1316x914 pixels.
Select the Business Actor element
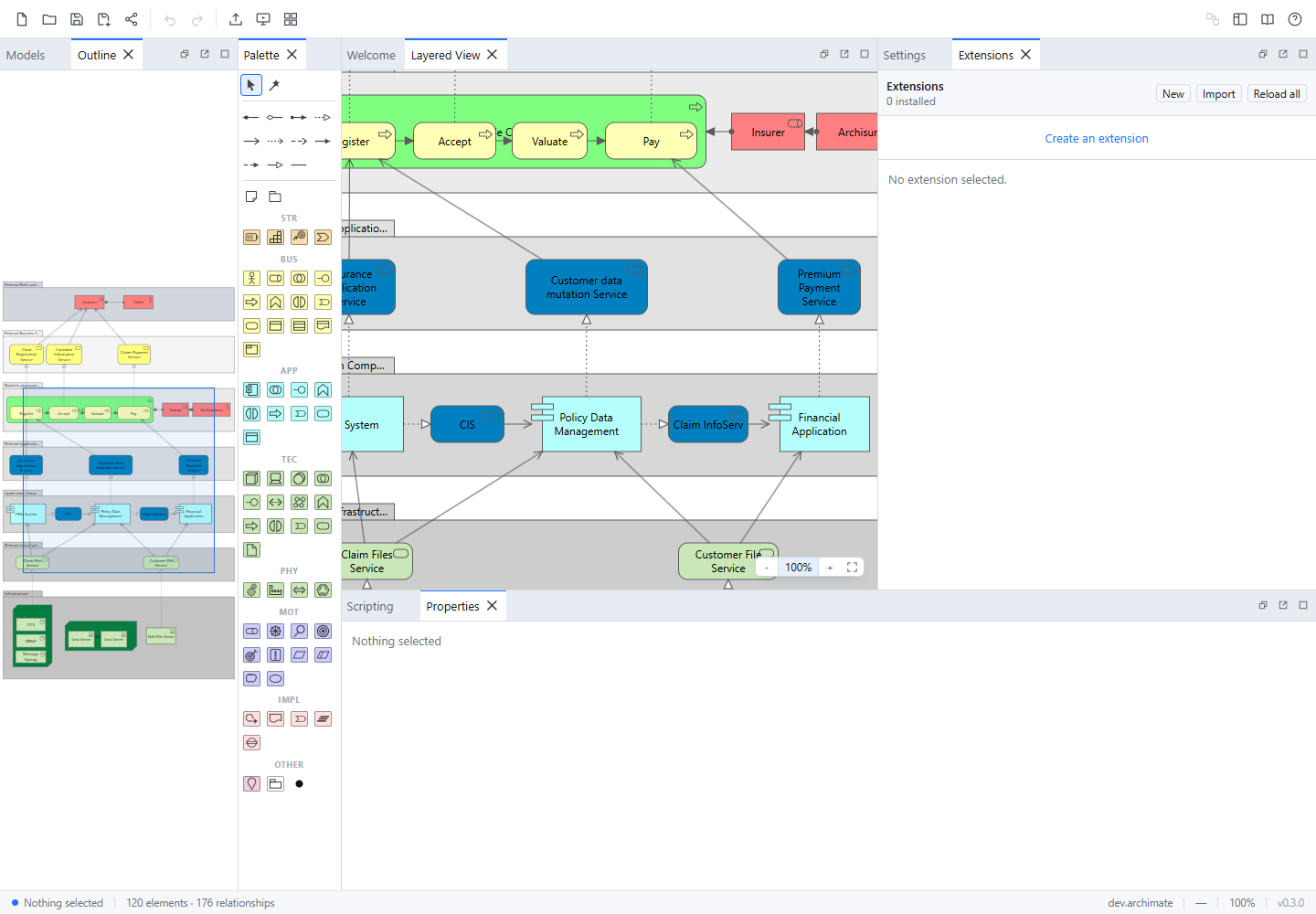click(251, 278)
